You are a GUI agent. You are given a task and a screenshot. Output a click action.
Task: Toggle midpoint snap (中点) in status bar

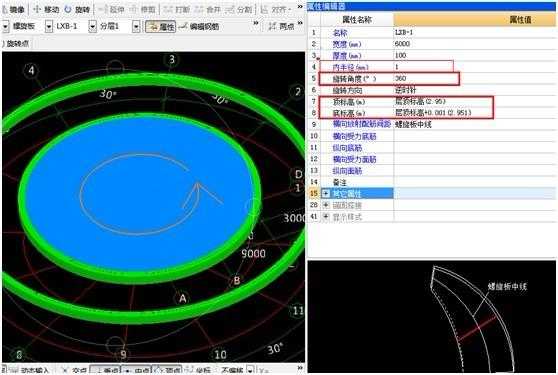(137, 370)
